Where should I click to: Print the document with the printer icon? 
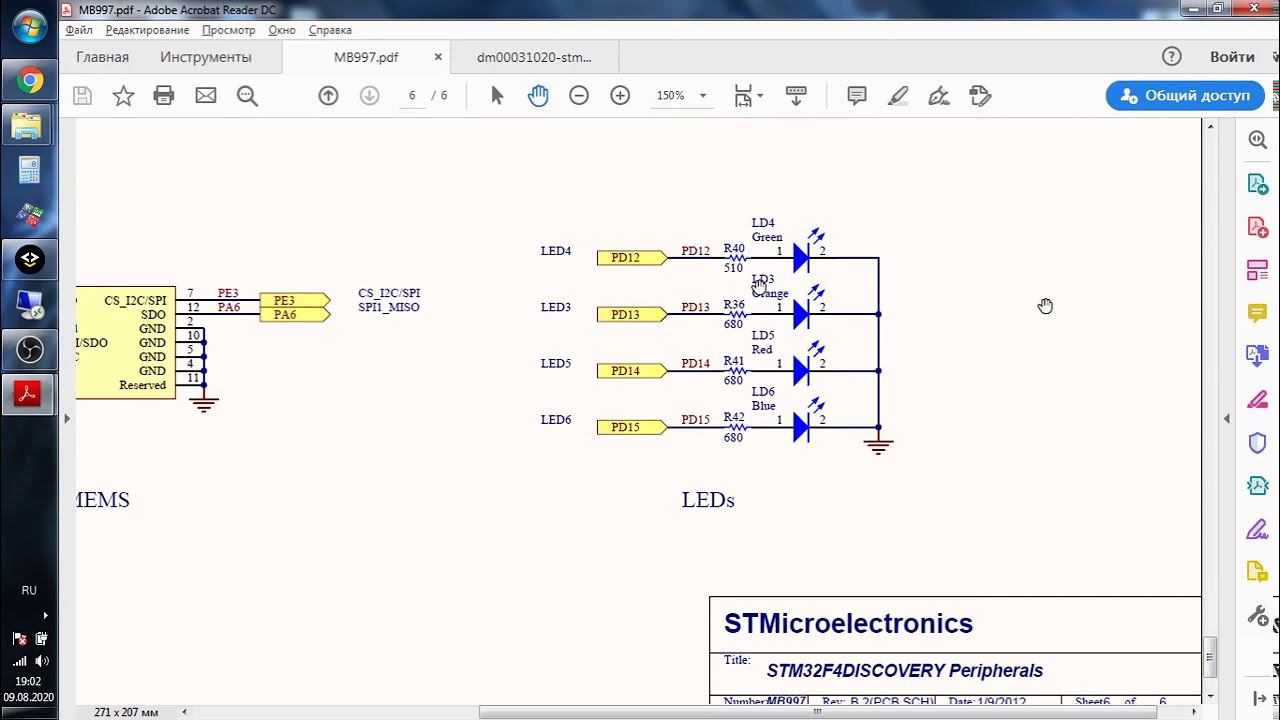164,96
